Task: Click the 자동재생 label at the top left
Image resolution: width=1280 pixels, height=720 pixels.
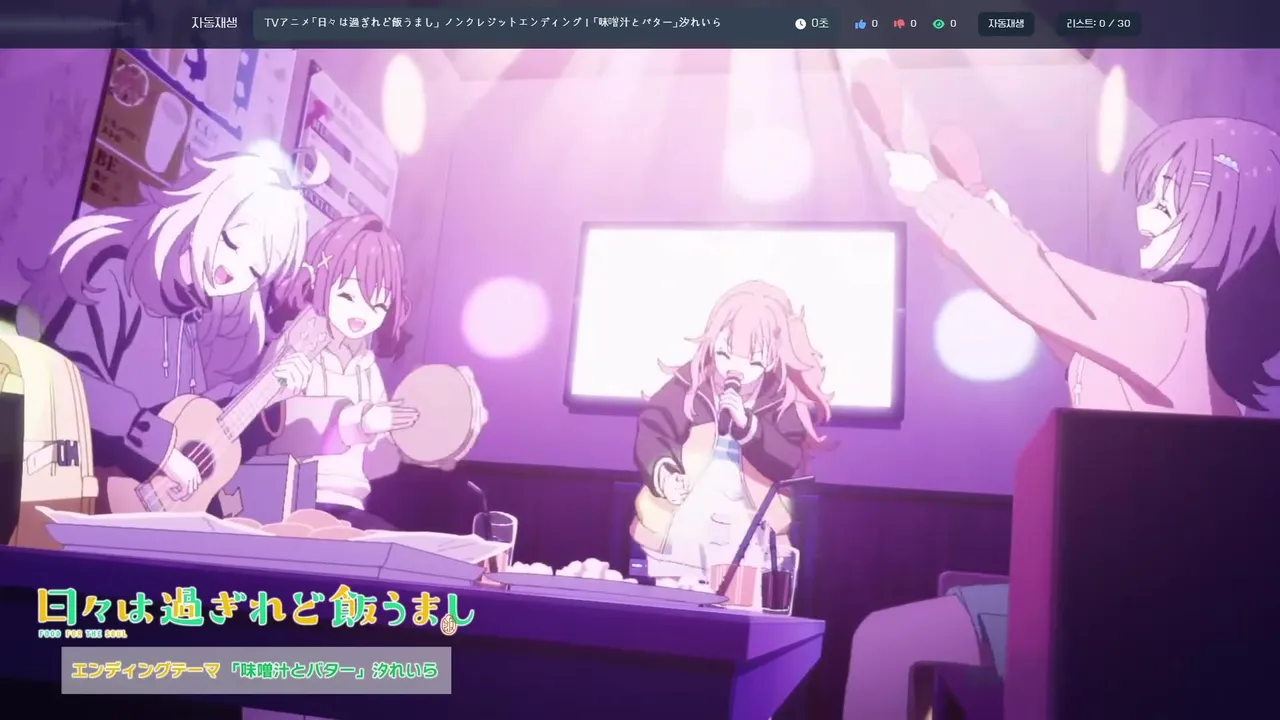Action: pos(214,23)
